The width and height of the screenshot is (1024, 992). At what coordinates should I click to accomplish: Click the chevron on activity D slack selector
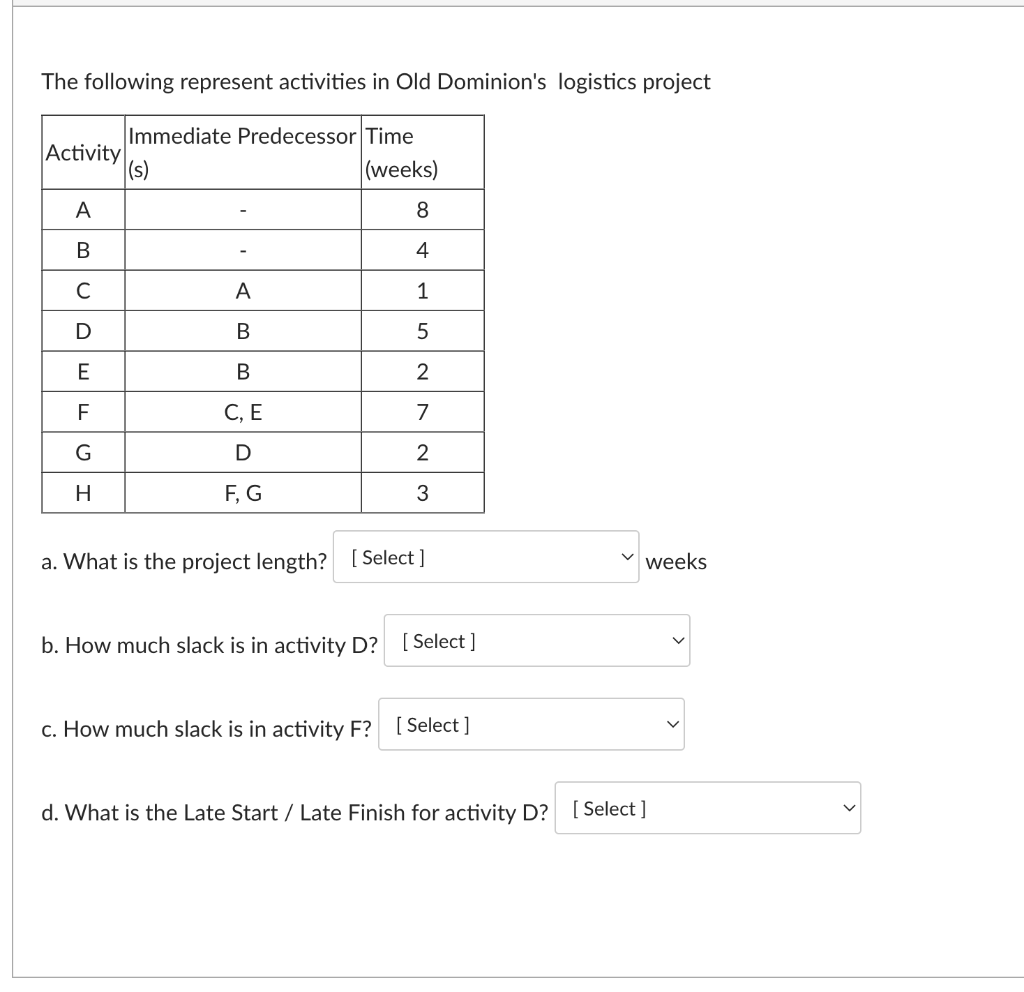tap(676, 640)
